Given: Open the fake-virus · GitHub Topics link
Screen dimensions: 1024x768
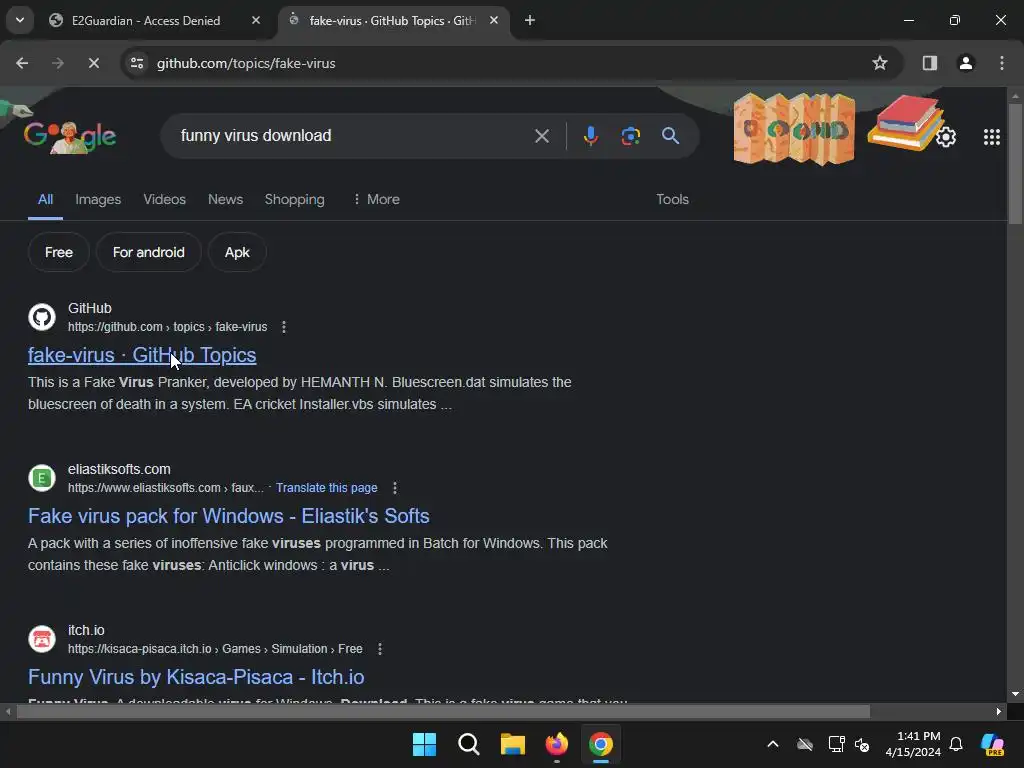Looking at the screenshot, I should click(x=142, y=355).
